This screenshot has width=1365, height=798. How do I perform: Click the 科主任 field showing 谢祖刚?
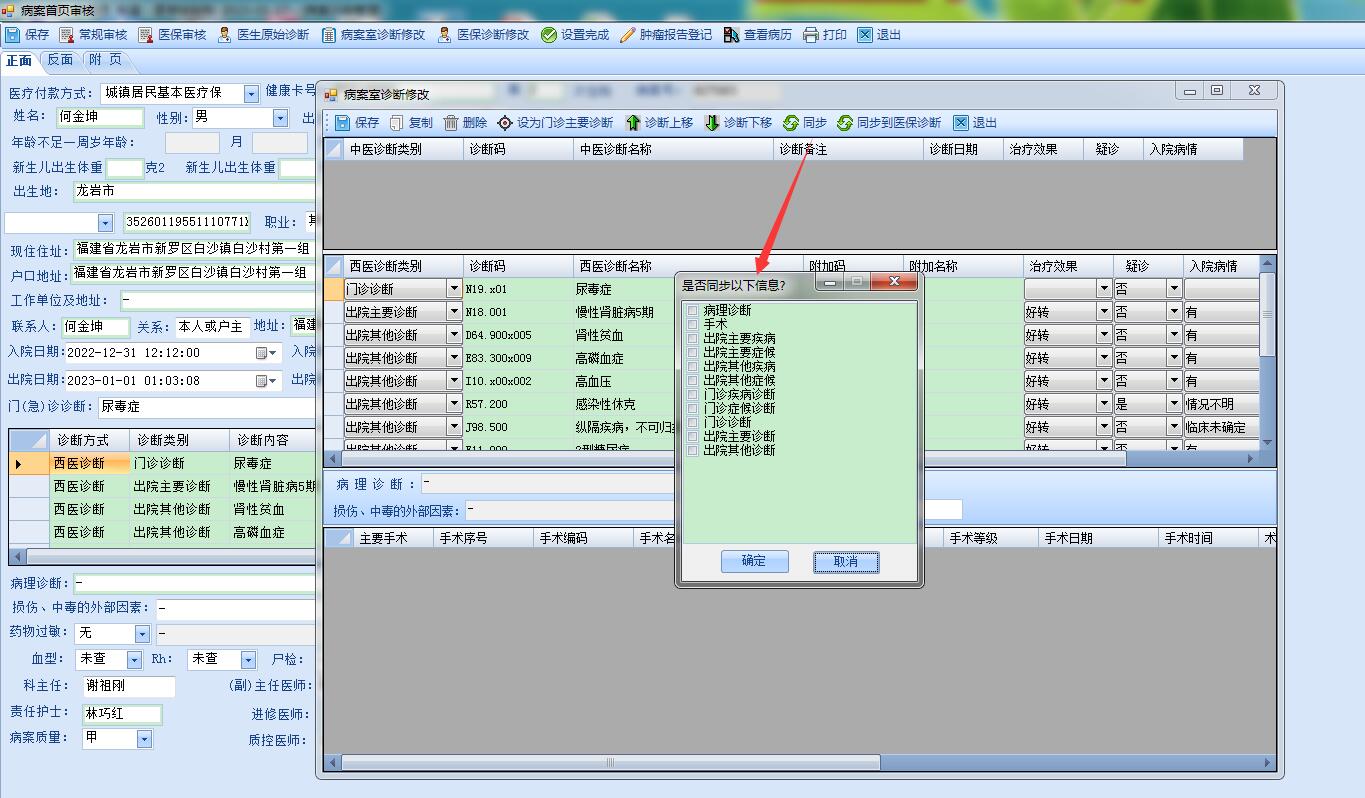click(128, 686)
